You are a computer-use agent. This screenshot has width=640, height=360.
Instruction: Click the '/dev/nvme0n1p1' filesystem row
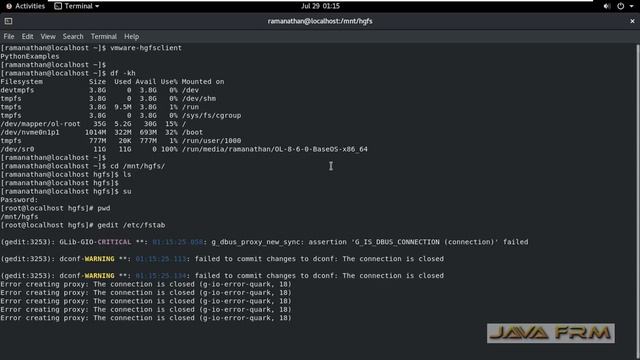(x=102, y=132)
